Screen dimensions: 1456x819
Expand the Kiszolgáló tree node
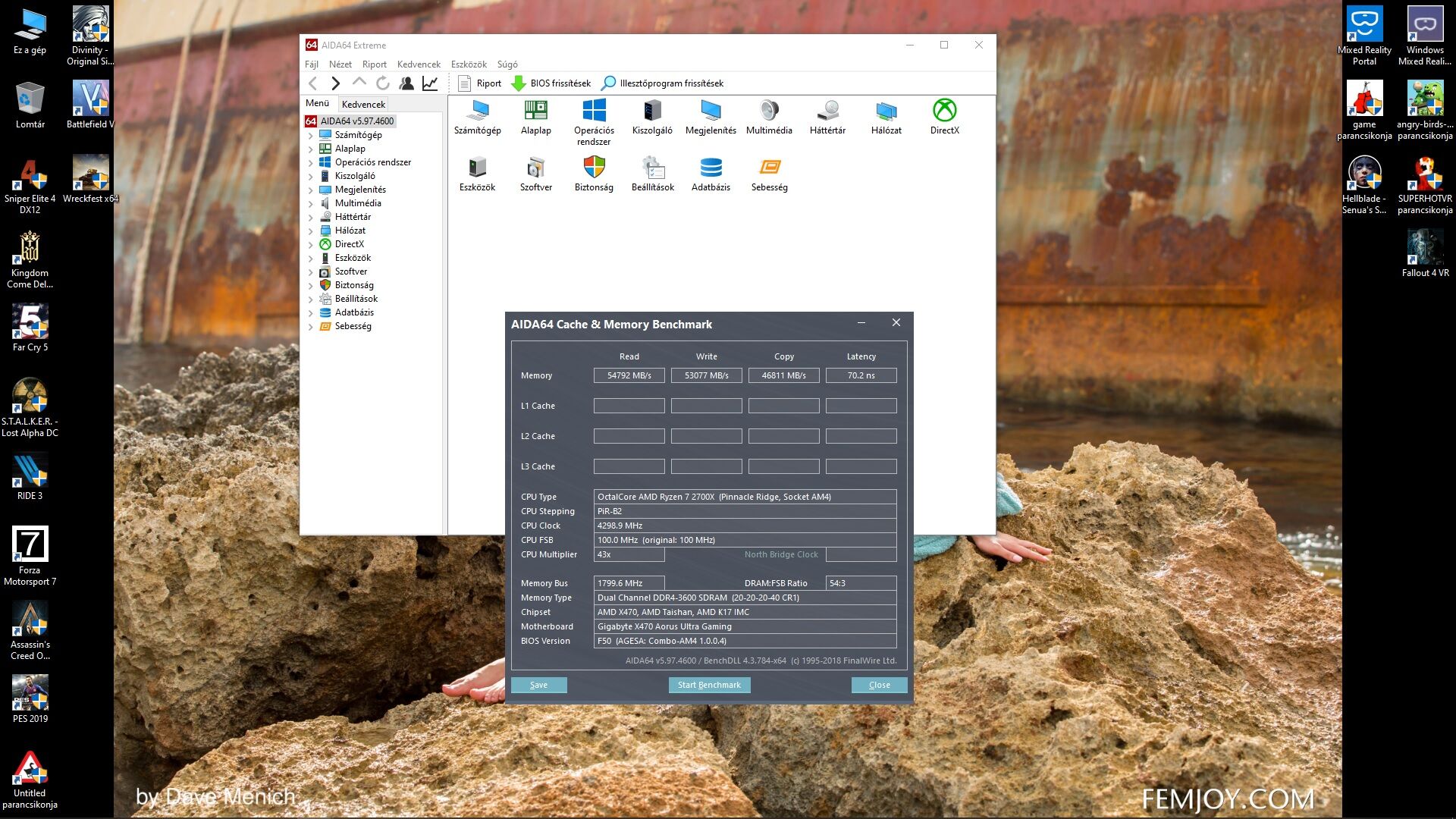click(x=310, y=177)
